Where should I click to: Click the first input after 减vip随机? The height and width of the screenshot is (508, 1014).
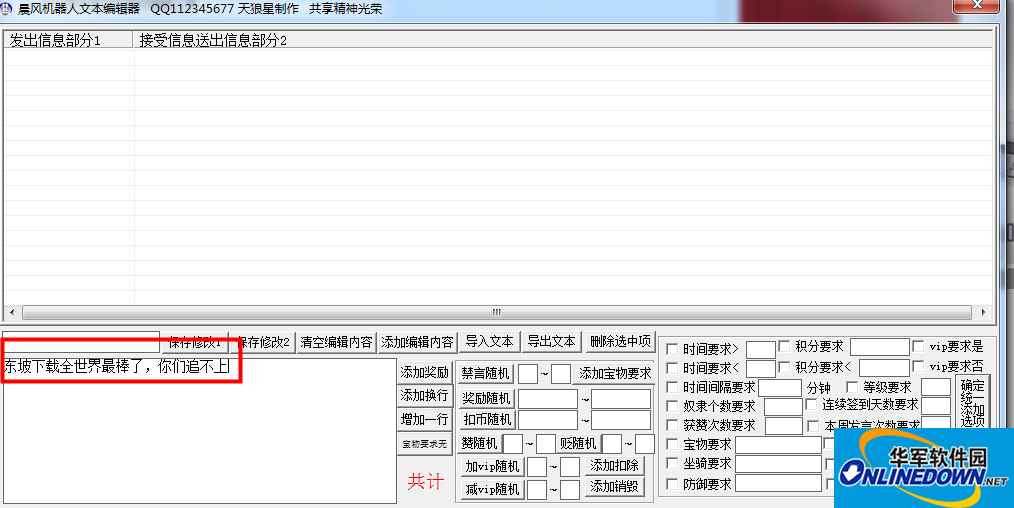pyautogui.click(x=537, y=490)
